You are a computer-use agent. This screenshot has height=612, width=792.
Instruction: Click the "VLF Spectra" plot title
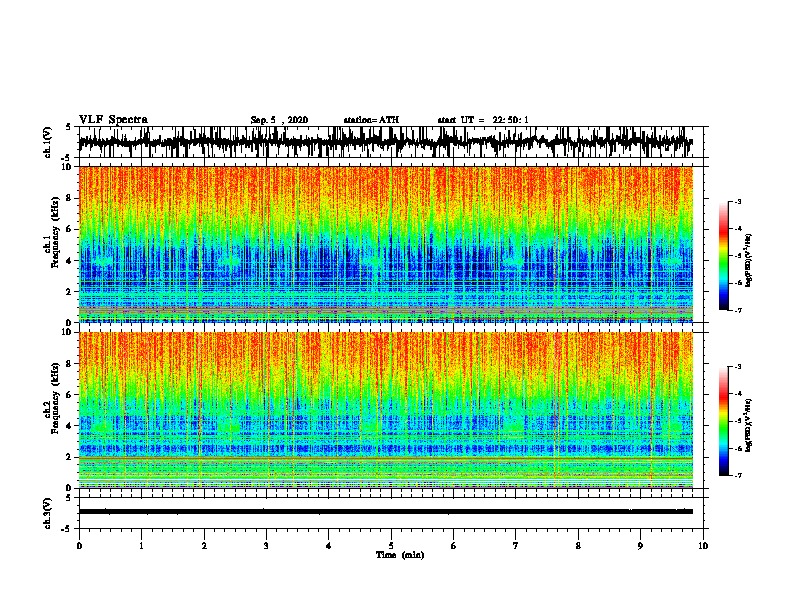point(113,120)
